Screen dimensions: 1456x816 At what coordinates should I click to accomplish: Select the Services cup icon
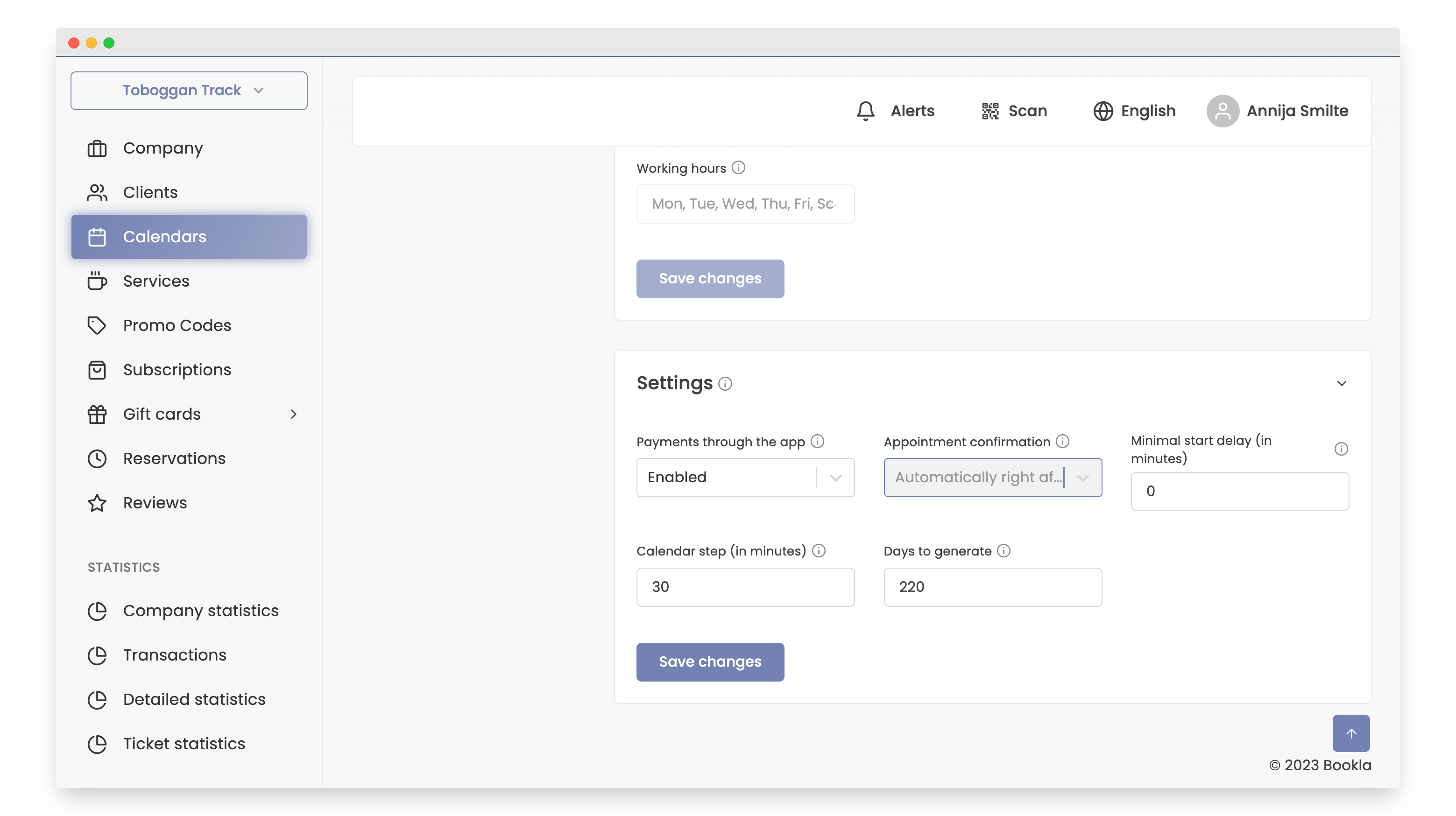click(x=97, y=281)
